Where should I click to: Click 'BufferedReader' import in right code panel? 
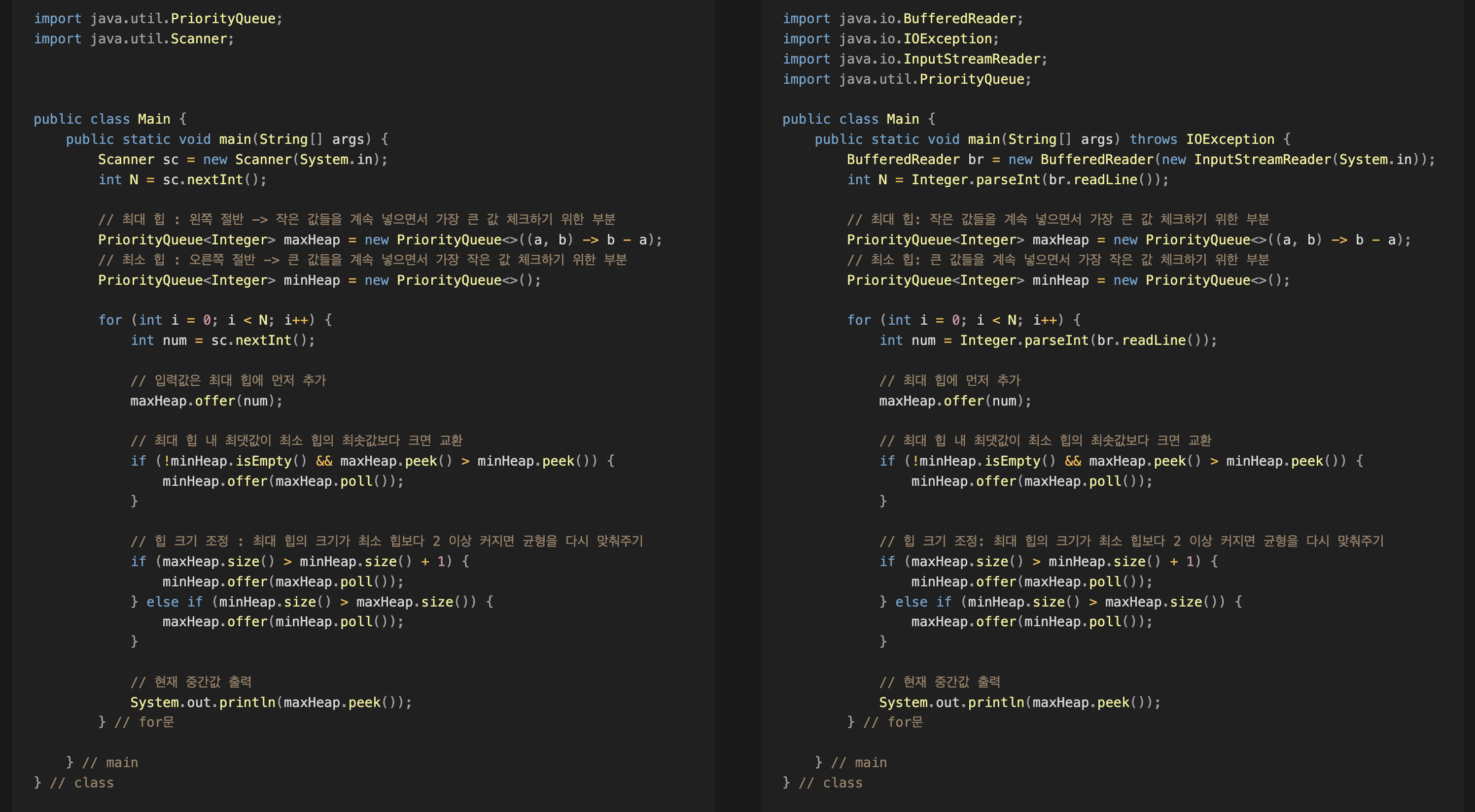(x=959, y=19)
